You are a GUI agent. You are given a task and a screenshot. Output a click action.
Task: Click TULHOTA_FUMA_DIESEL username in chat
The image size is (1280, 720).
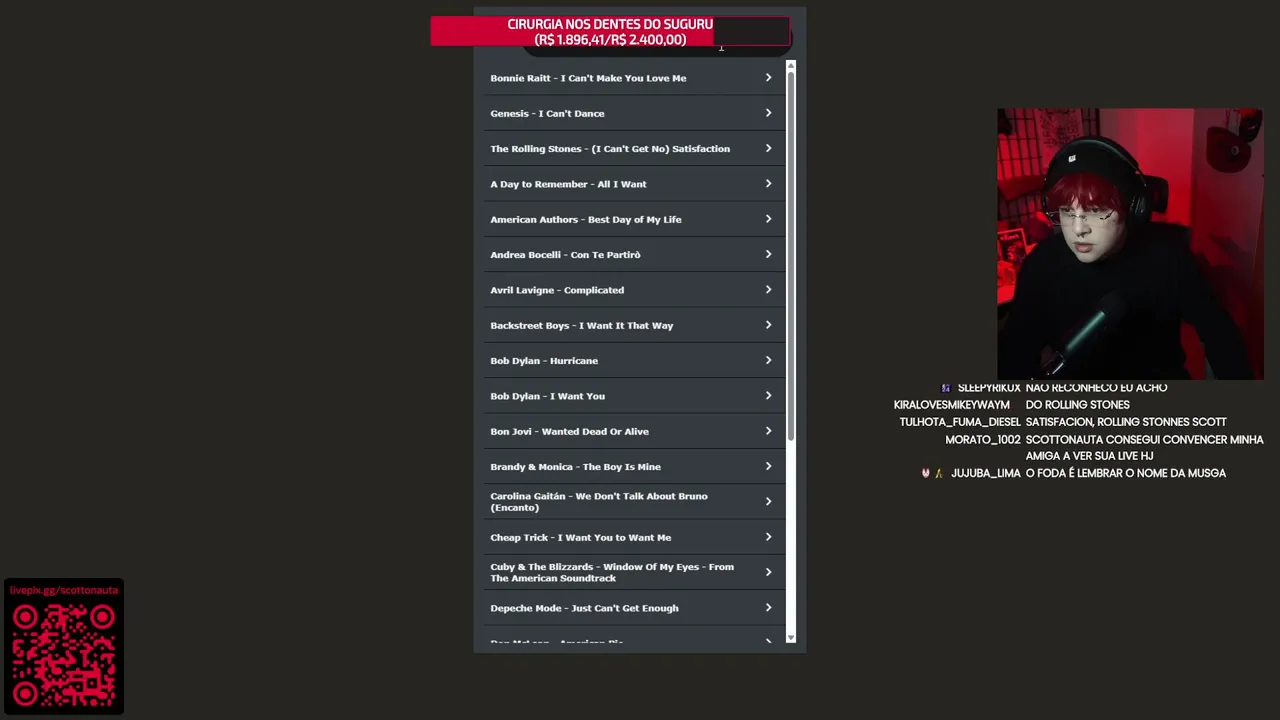pos(959,422)
